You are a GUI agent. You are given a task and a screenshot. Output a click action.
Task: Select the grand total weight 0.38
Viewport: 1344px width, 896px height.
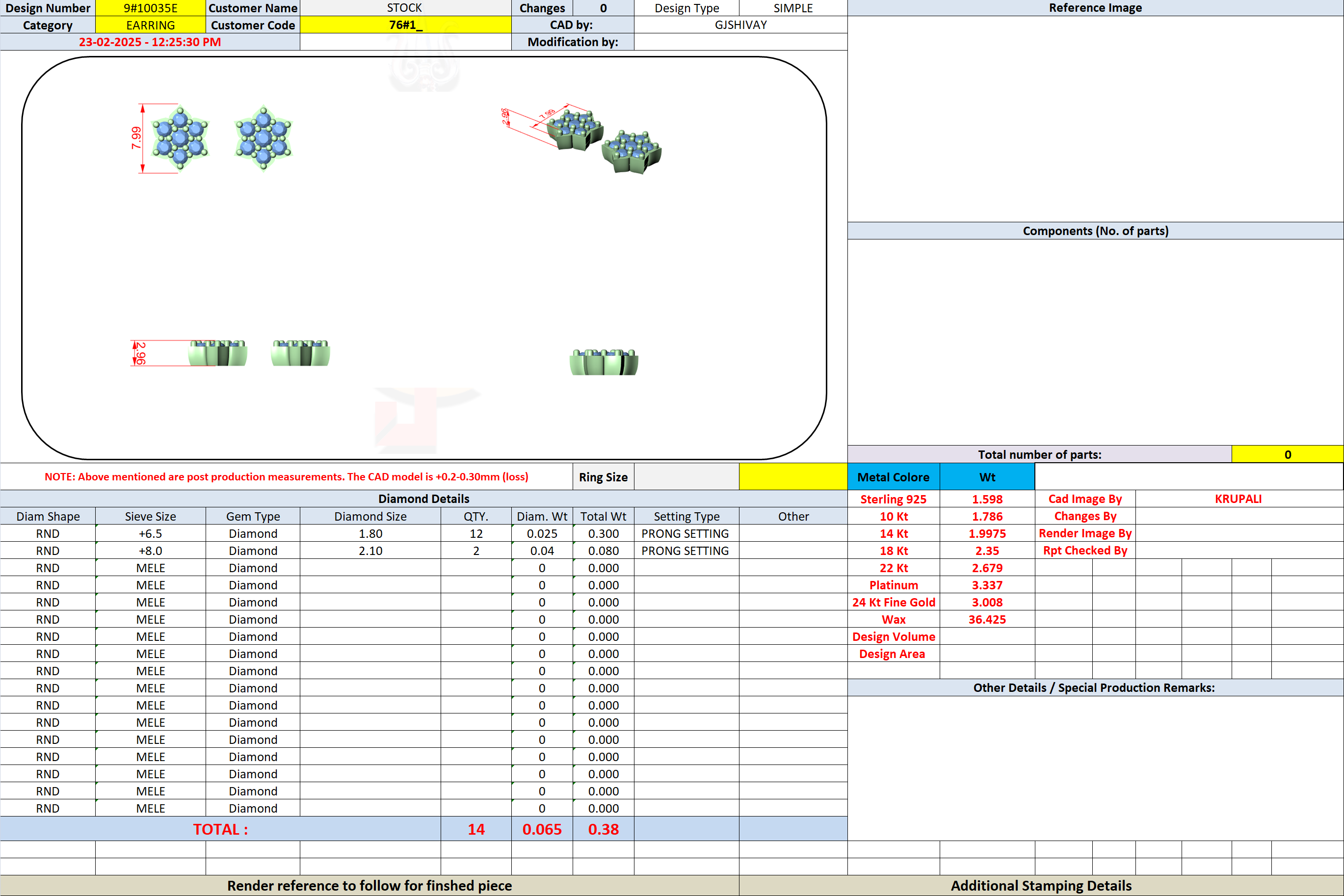point(604,829)
